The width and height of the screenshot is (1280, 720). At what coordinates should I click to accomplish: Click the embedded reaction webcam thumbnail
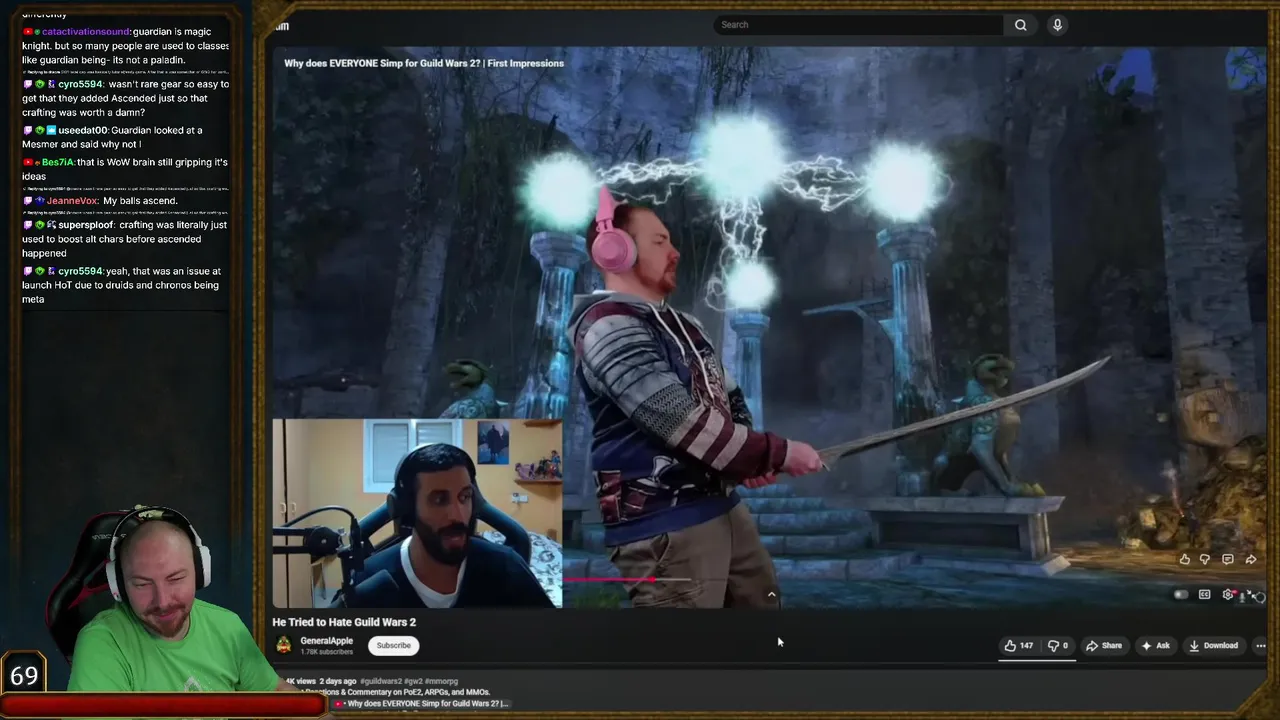coord(417,514)
